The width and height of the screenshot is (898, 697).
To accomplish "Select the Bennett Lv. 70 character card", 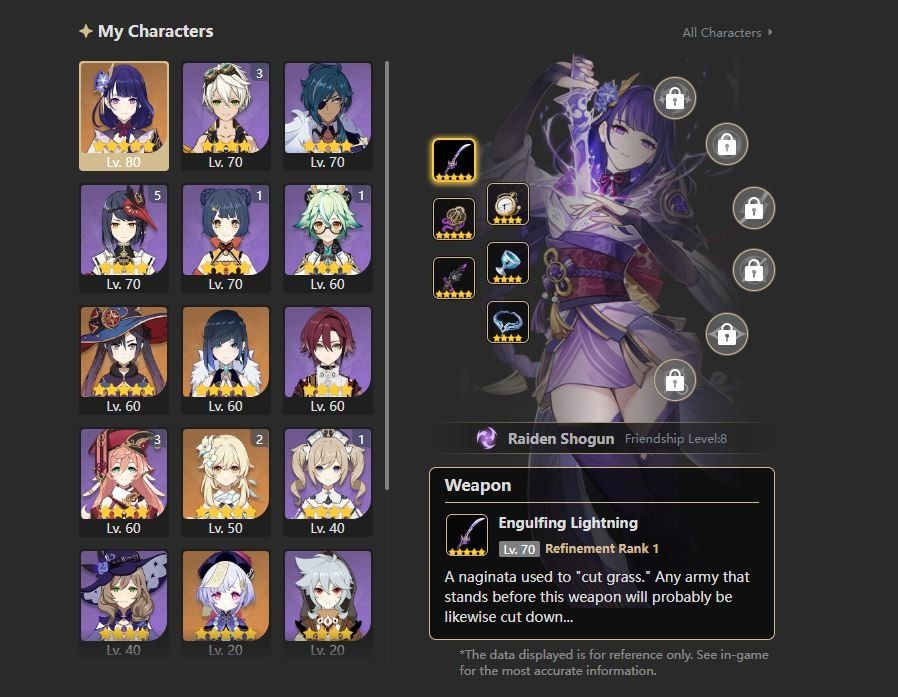I will pyautogui.click(x=226, y=116).
